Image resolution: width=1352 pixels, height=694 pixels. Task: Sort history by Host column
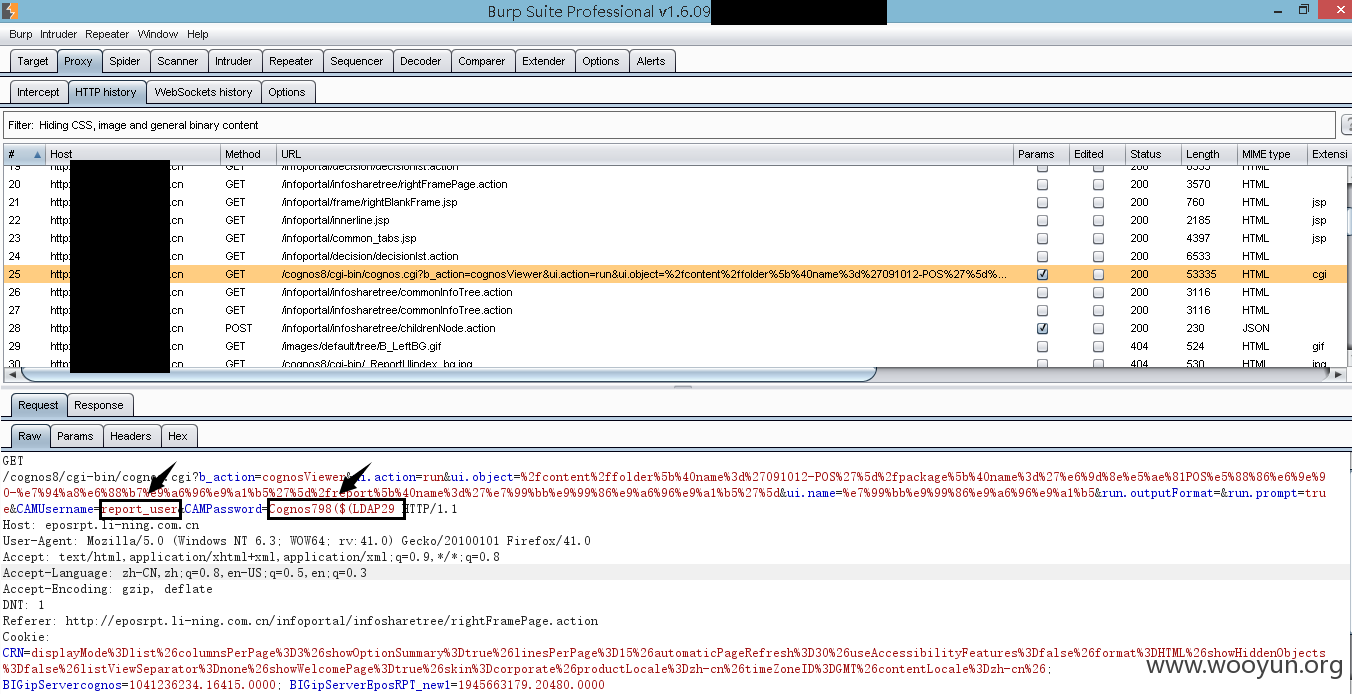[x=133, y=154]
